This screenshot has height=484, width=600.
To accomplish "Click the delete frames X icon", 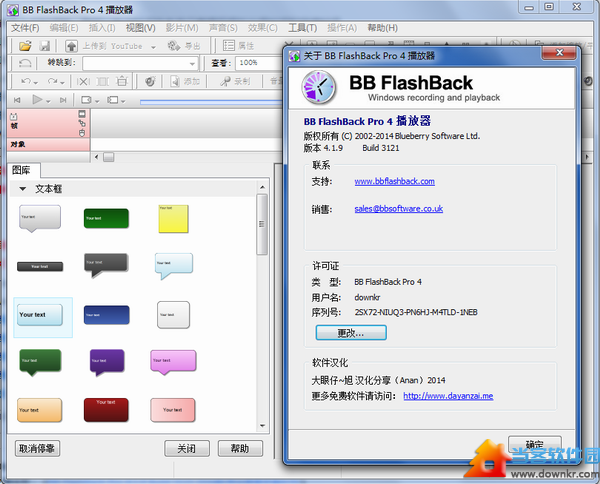I will coord(83,81).
